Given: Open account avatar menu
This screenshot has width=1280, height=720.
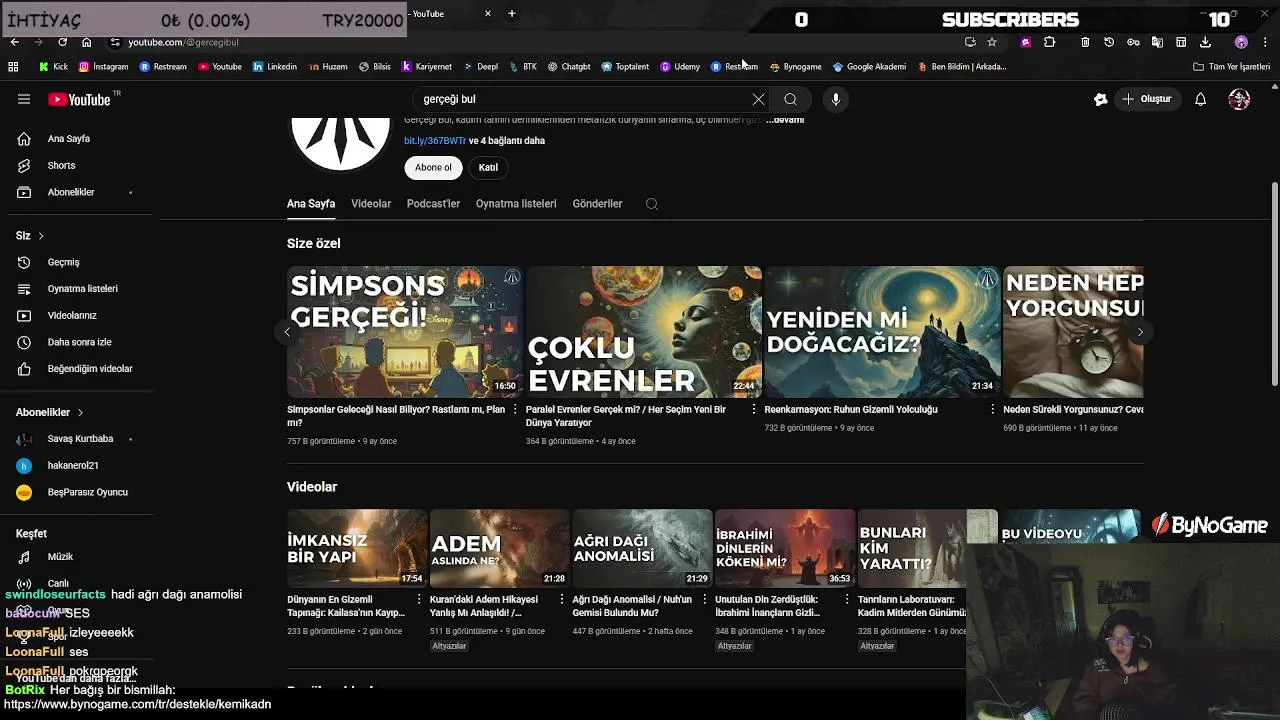Looking at the screenshot, I should [1239, 99].
